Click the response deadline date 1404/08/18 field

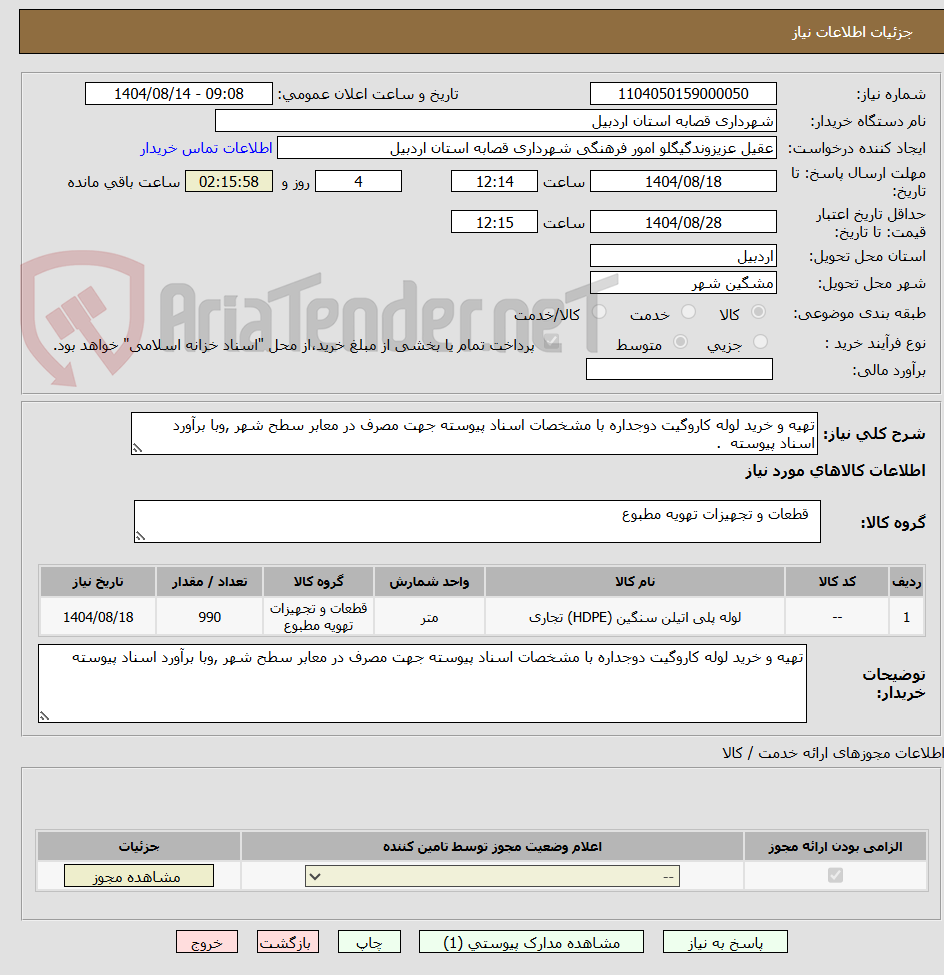click(683, 182)
